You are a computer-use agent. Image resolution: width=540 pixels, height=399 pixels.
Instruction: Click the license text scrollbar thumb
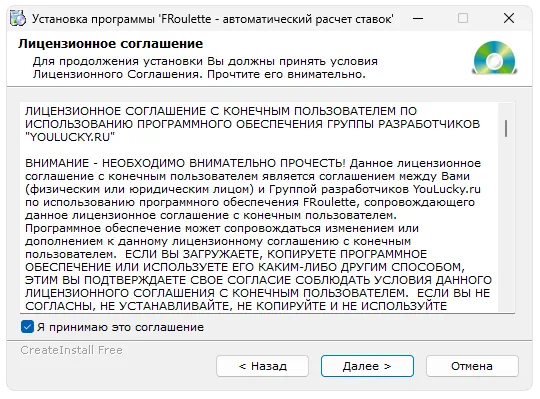(x=506, y=128)
